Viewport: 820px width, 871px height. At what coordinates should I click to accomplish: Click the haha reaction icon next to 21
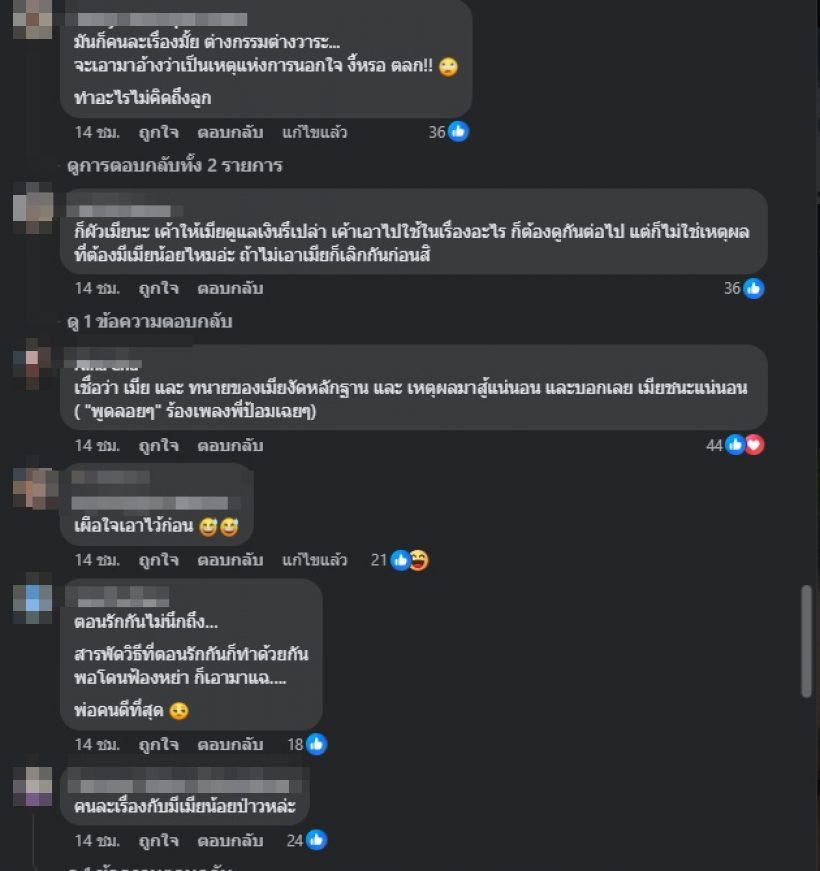coord(418,560)
